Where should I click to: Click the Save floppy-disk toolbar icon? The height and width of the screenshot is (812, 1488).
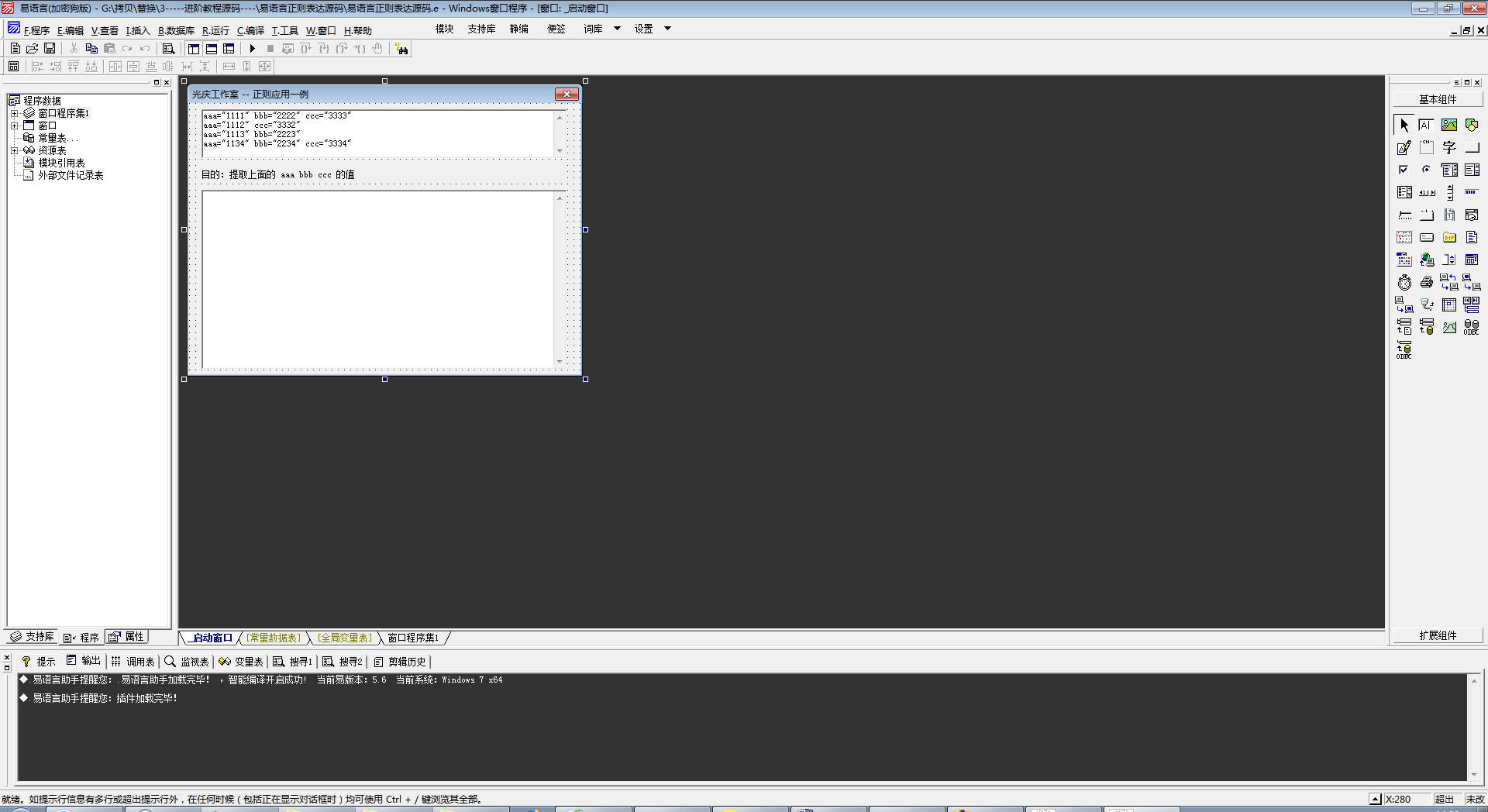pyautogui.click(x=50, y=48)
